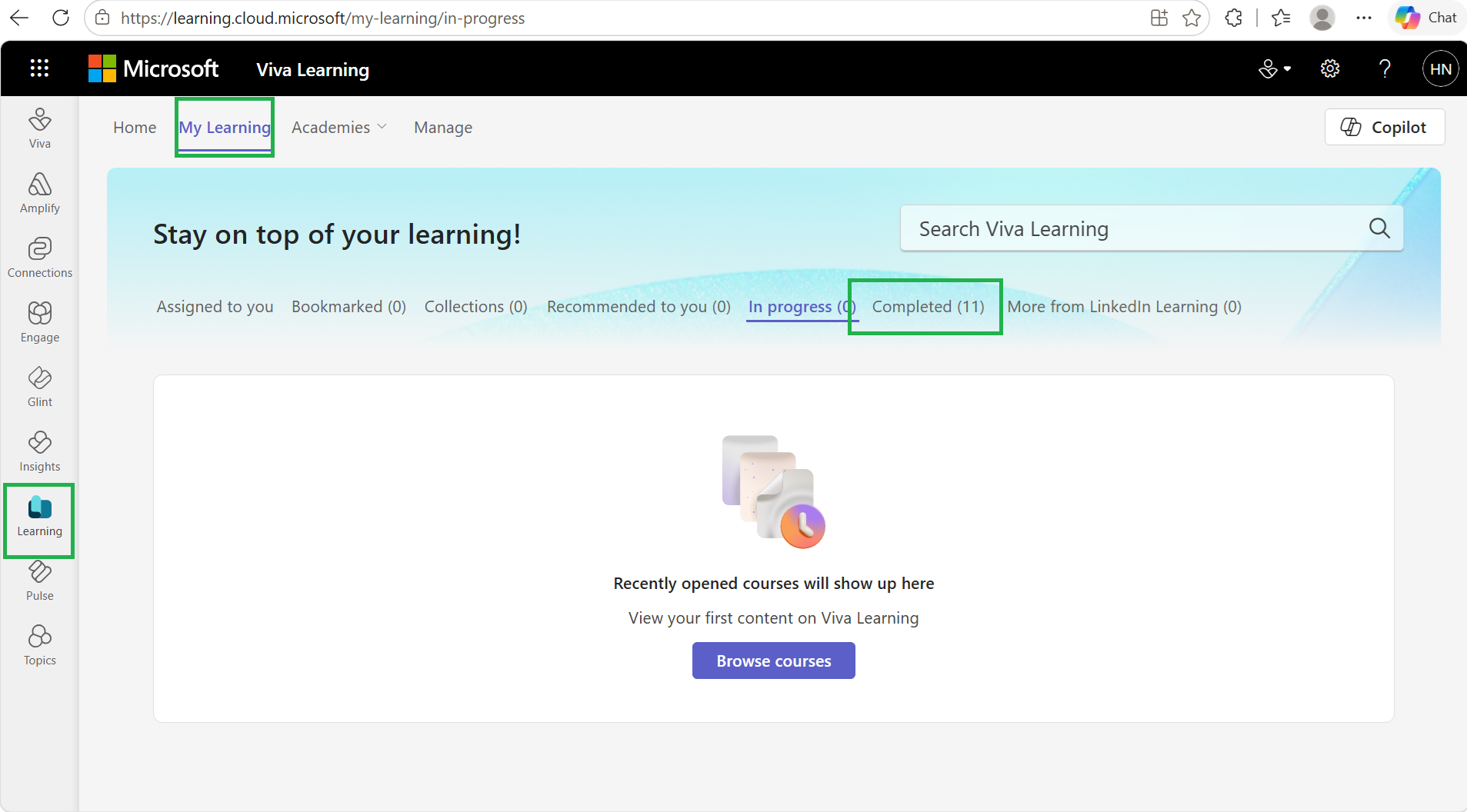This screenshot has height=812, width=1467.
Task: Open Amplify from the sidebar
Action: pos(40,193)
